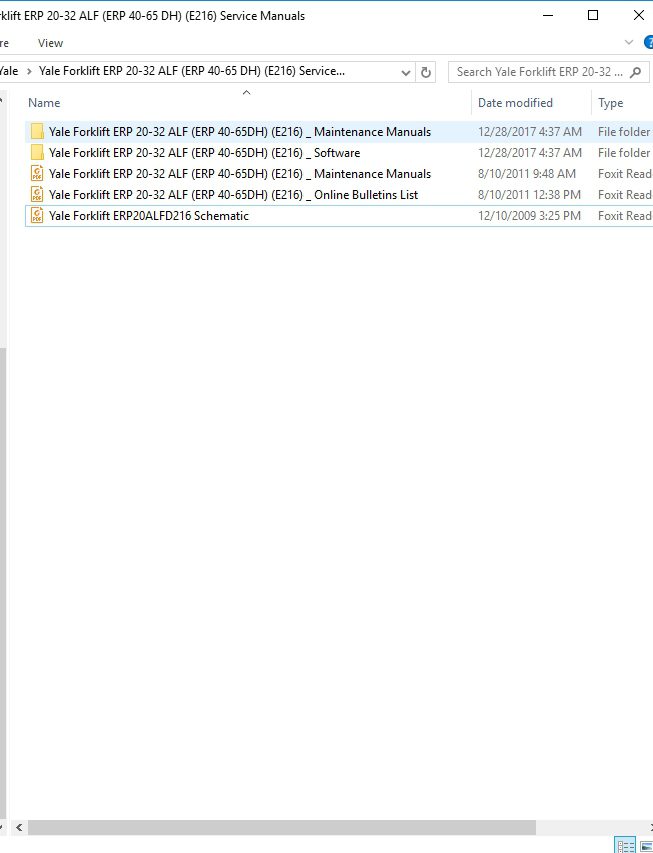
Task: Select 'Yale Forklift ERP20ALFD216 Schematic' file name
Action: [149, 215]
